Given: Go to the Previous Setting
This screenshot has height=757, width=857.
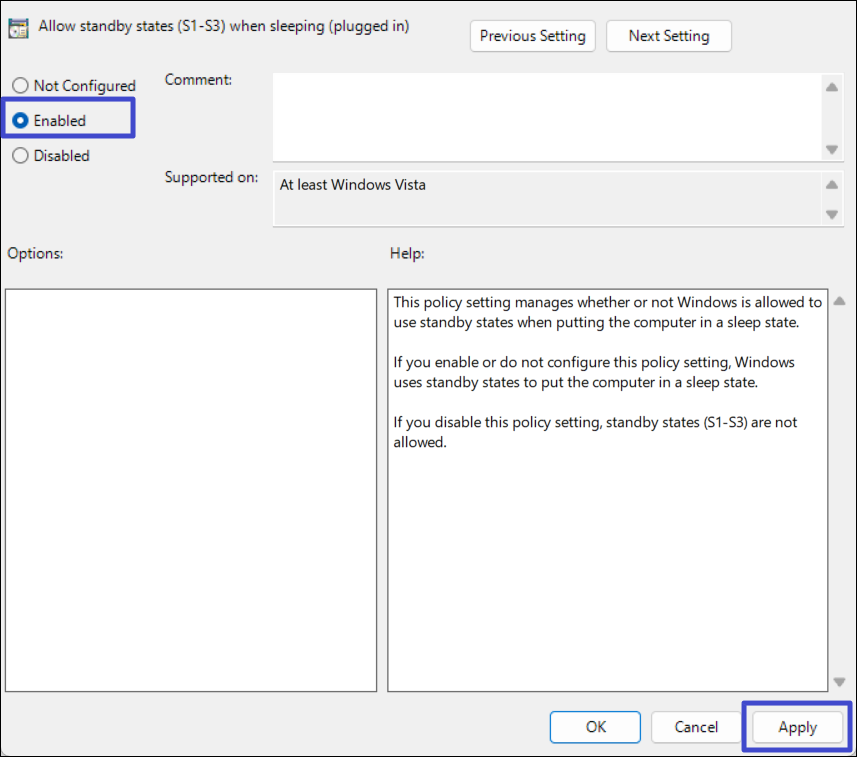Looking at the screenshot, I should [x=532, y=36].
